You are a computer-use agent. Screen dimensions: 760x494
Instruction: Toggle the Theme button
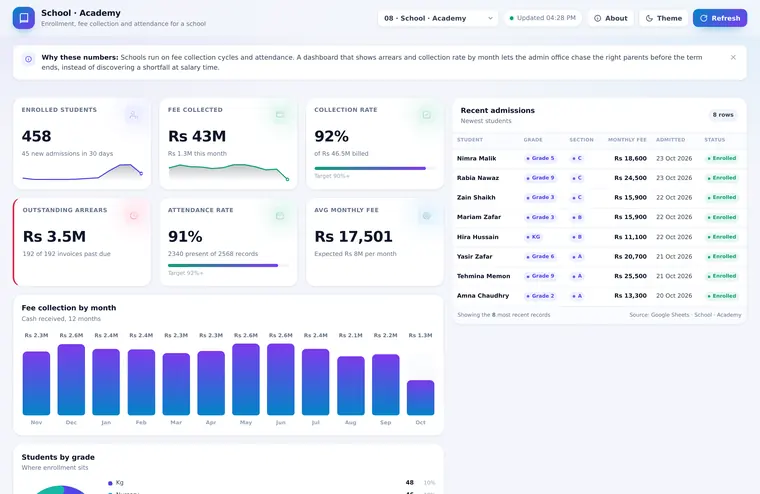pos(664,18)
